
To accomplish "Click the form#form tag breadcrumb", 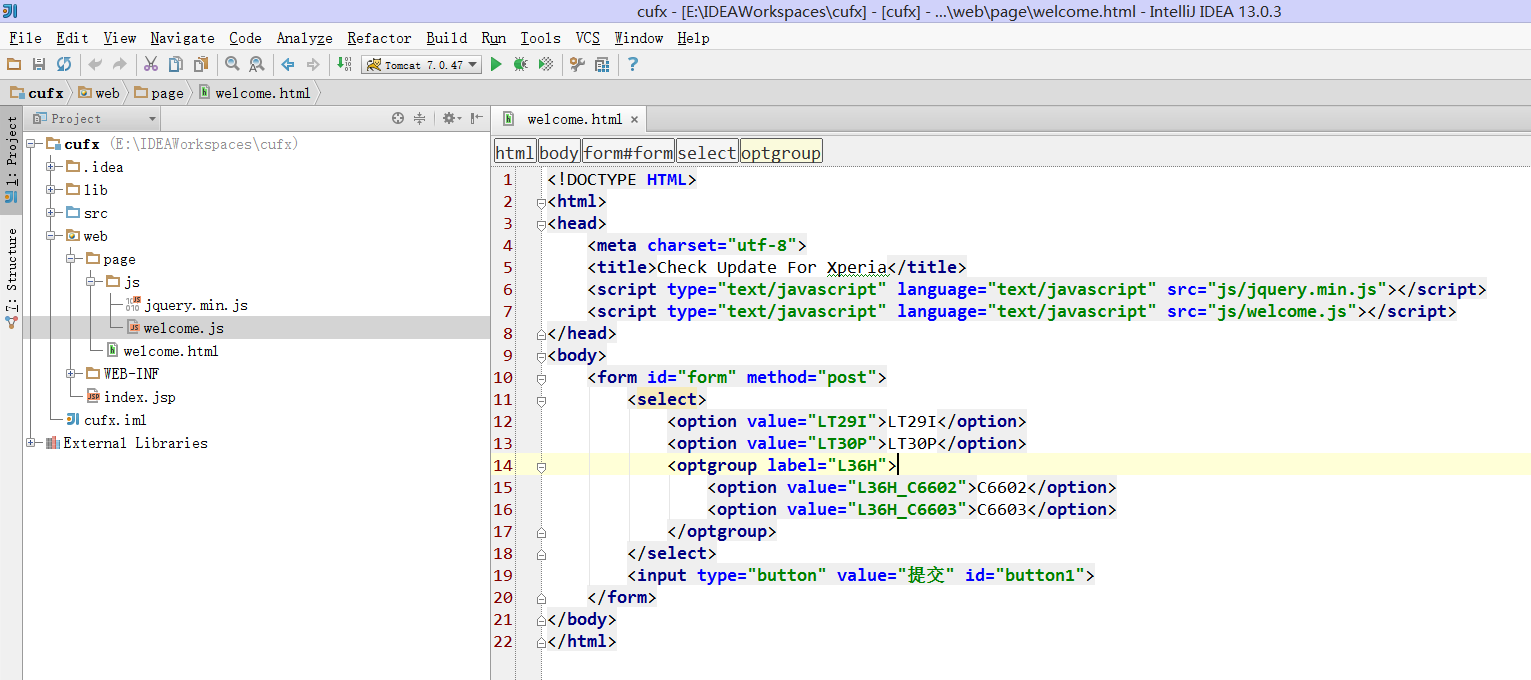I will pos(628,152).
